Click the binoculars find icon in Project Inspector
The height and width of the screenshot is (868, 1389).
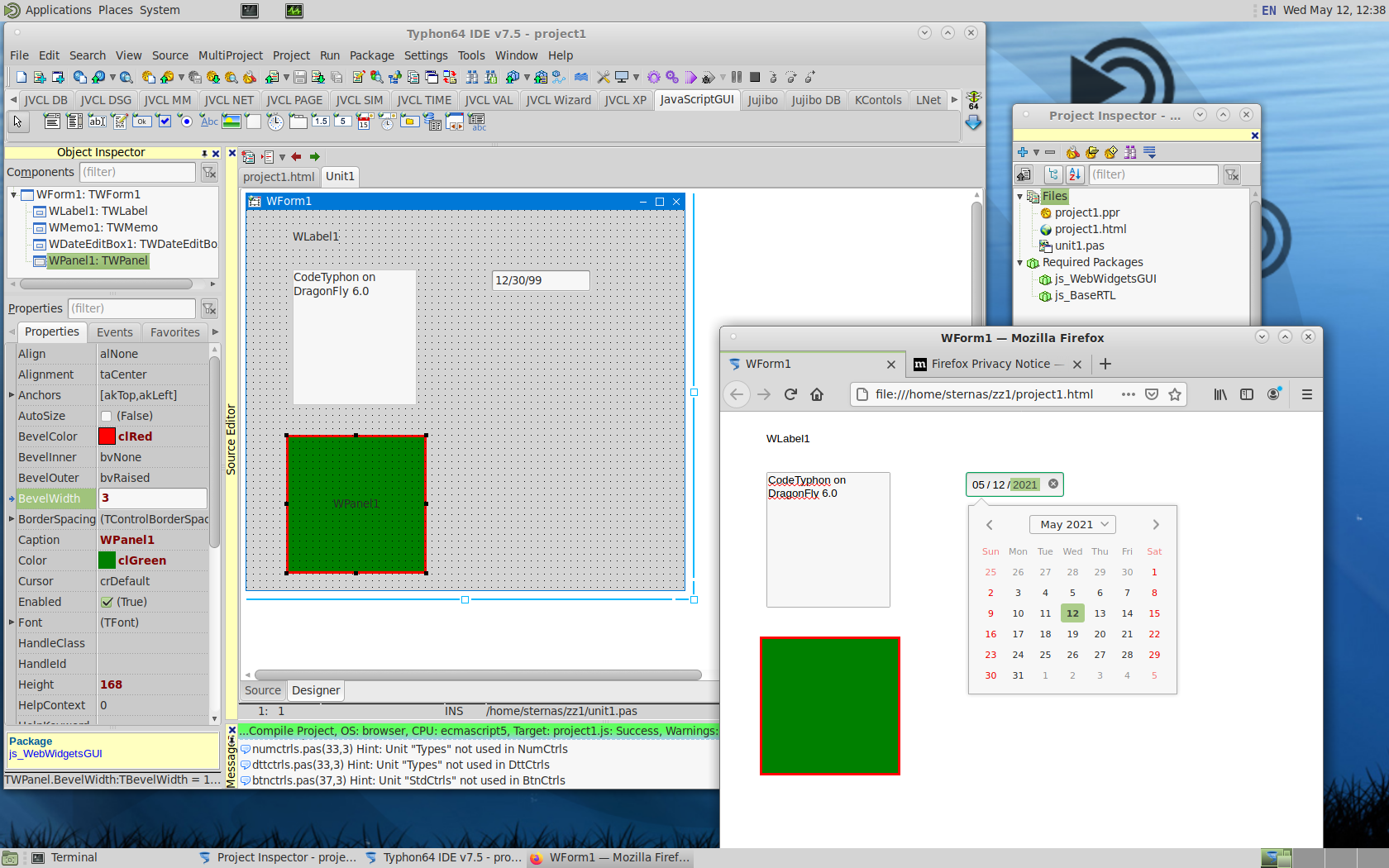[x=1130, y=152]
